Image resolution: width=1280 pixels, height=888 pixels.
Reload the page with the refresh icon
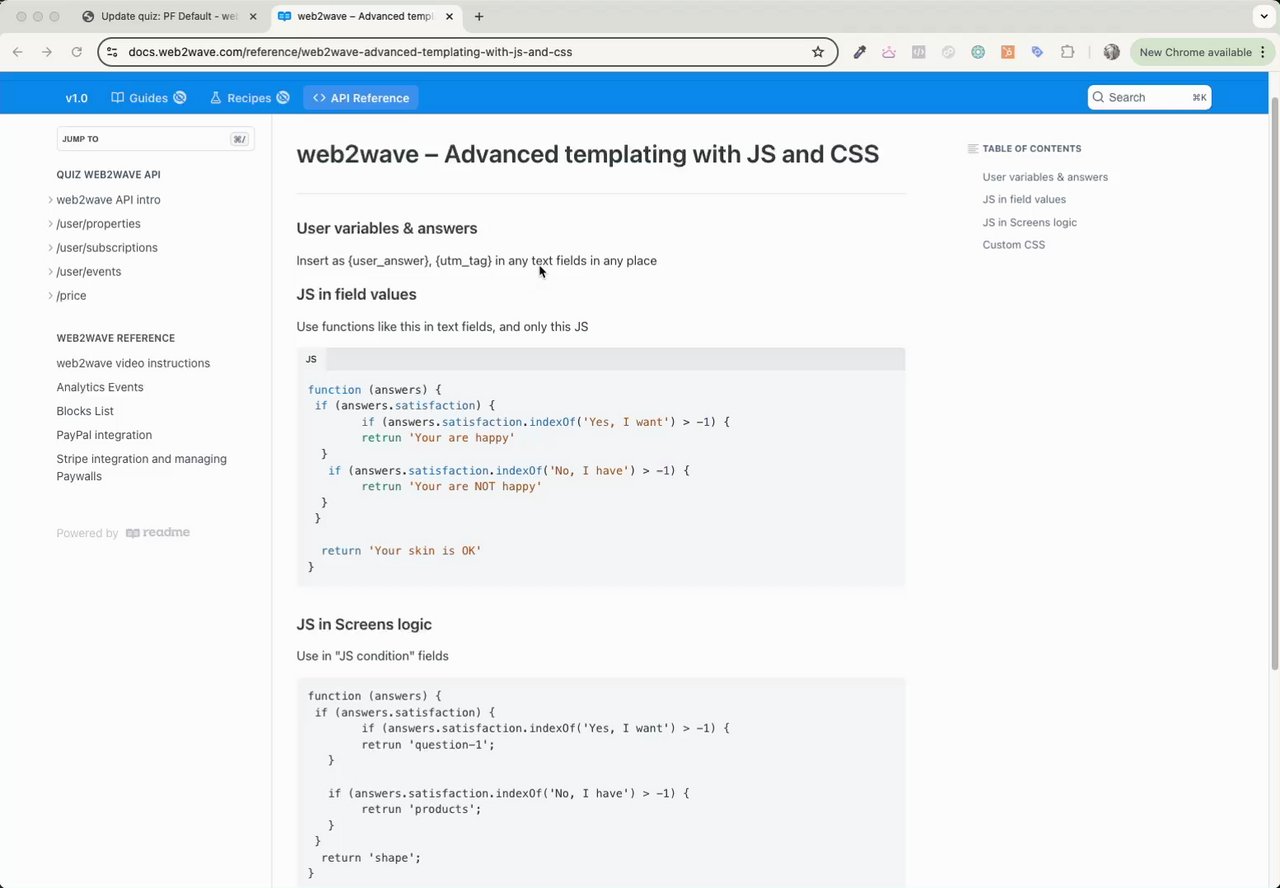coord(76,52)
